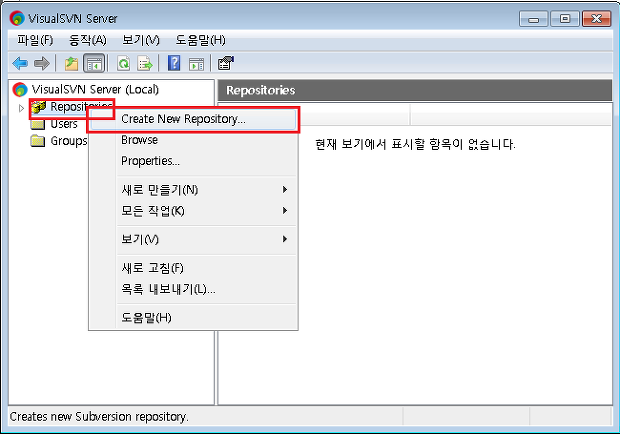The width and height of the screenshot is (620, 434).
Task: Select the Users folder in tree
Action: tap(54, 124)
